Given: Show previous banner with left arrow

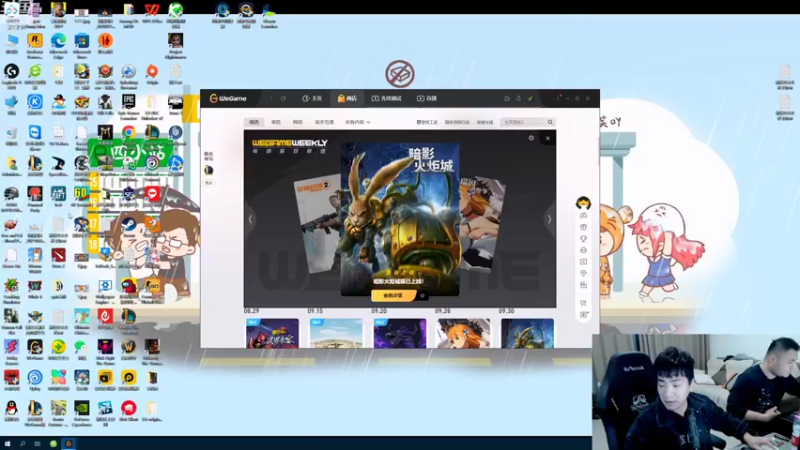Looking at the screenshot, I should tap(250, 219).
